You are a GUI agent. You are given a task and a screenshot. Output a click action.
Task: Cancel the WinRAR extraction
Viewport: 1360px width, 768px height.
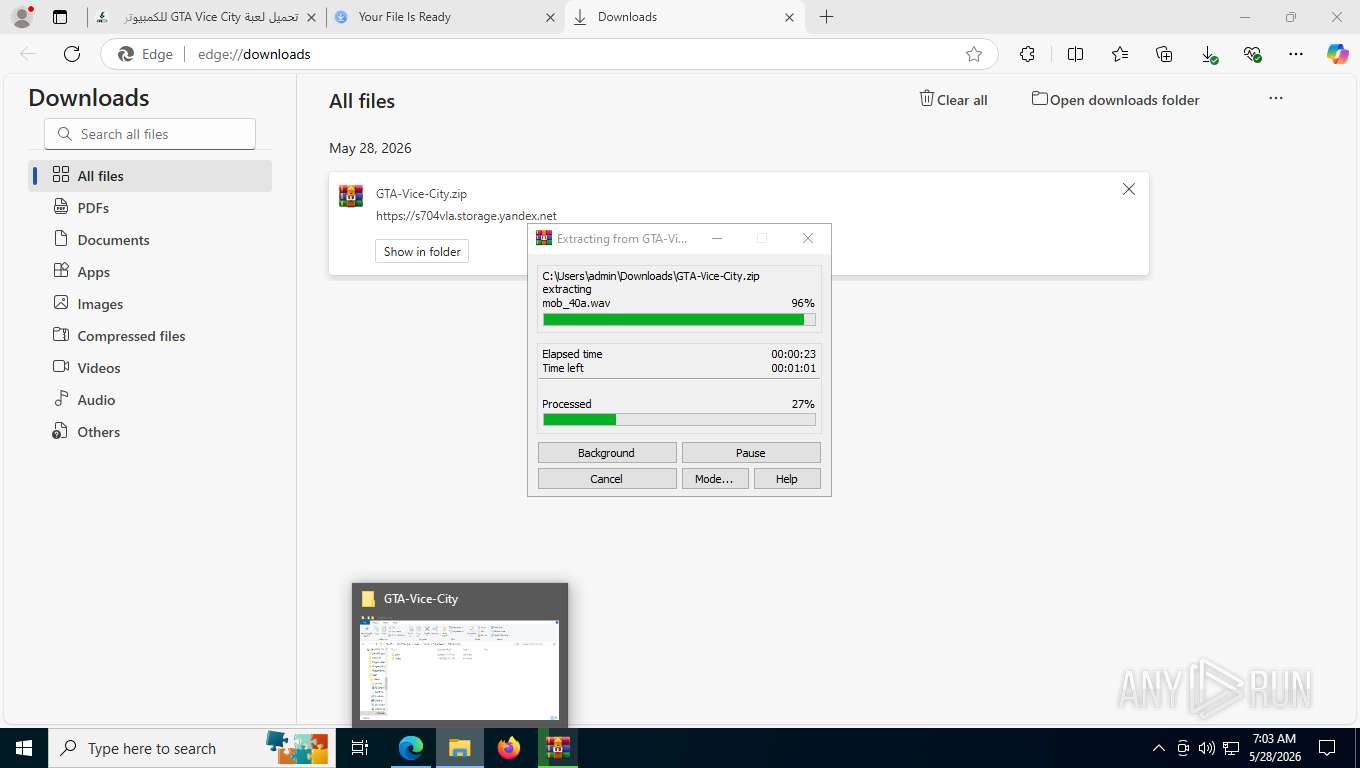click(607, 479)
